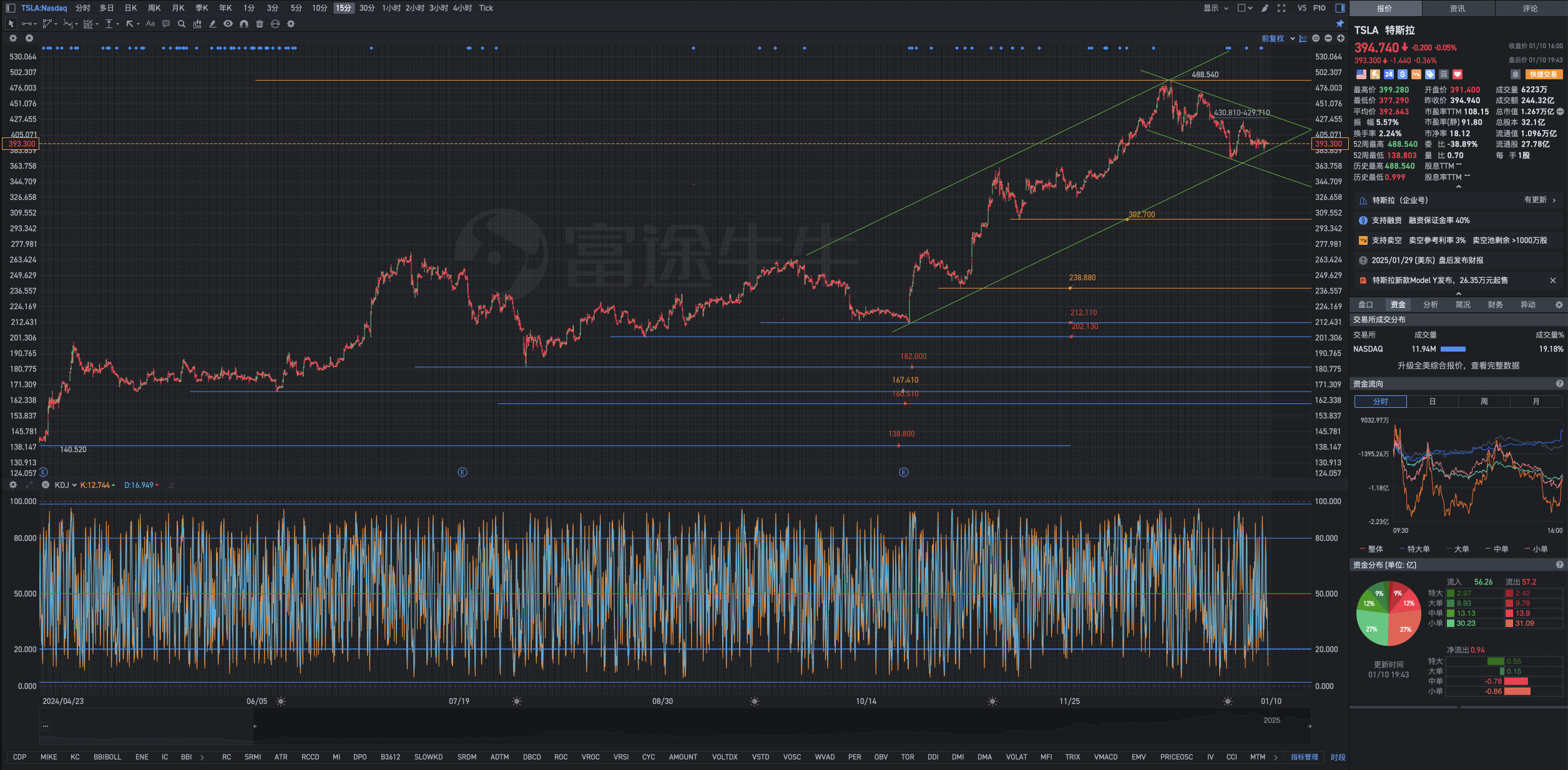The image size is (1568, 770).
Task: Zoom in the chart with plus icon
Action: tap(1341, 39)
